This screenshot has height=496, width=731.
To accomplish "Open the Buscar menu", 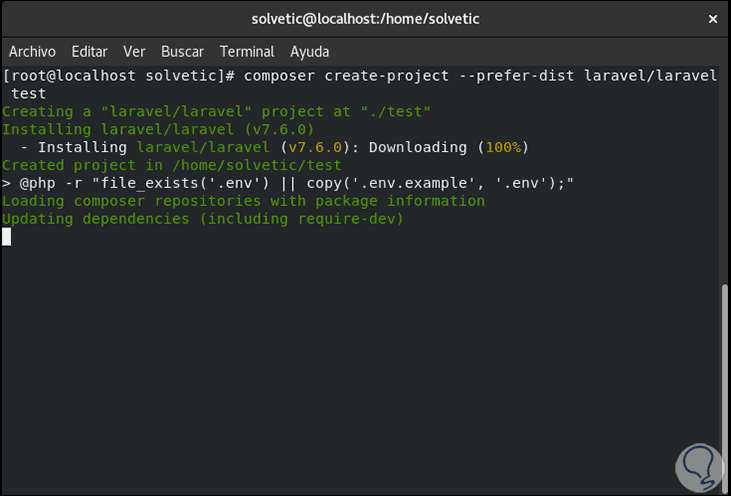I will point(182,51).
